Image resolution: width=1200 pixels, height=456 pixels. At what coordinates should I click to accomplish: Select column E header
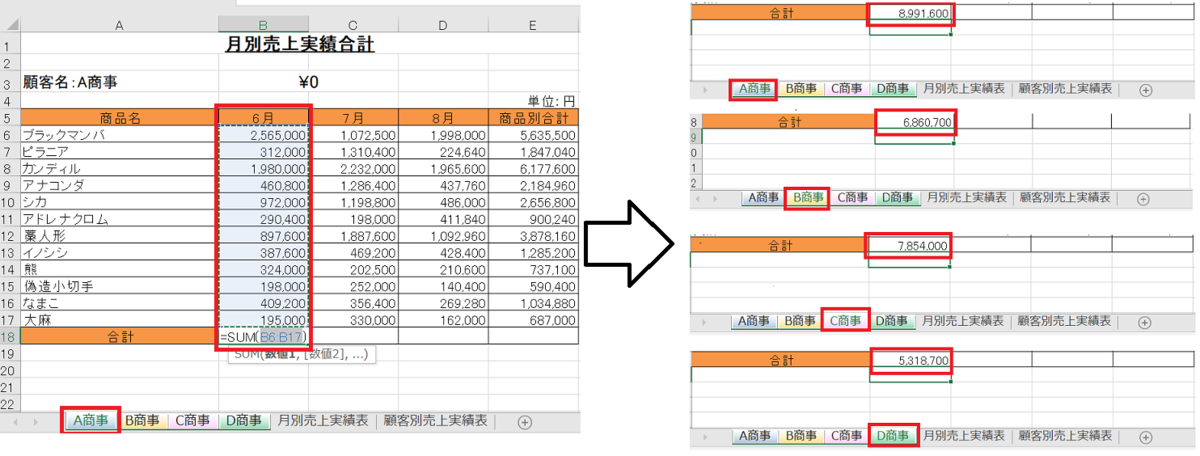[x=532, y=24]
